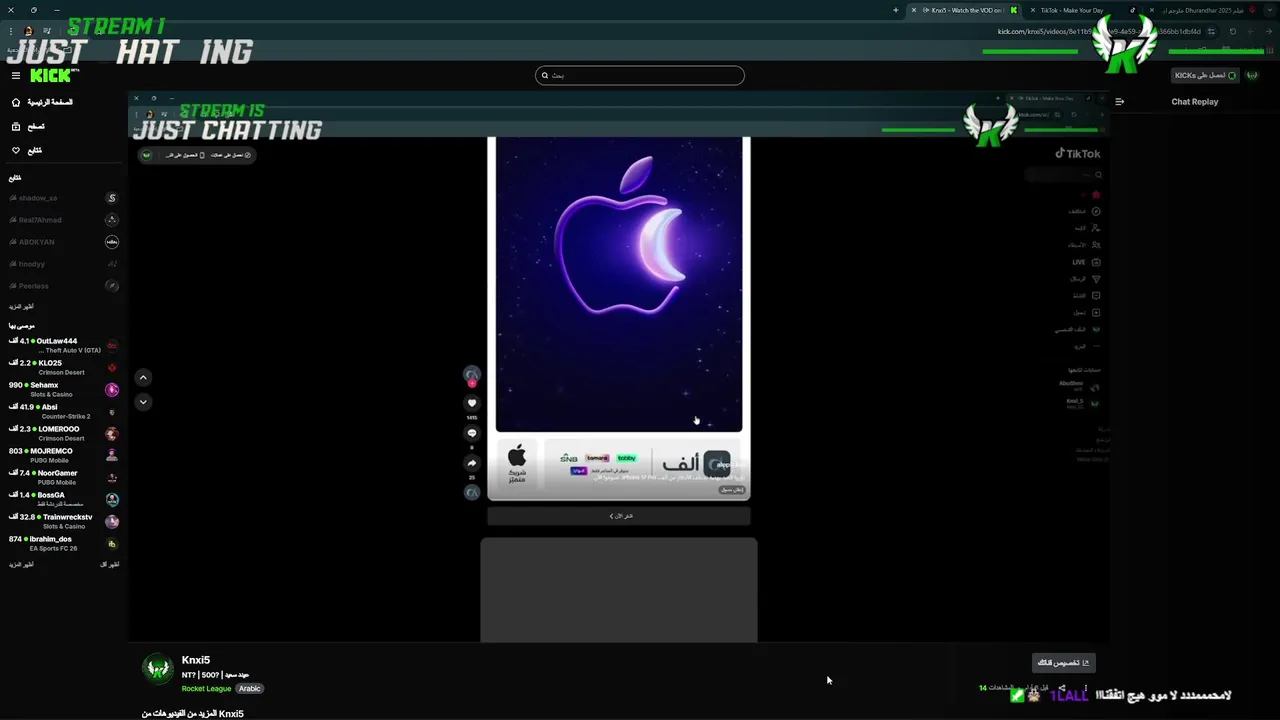Open recommended channel OutLaw444

click(64, 345)
